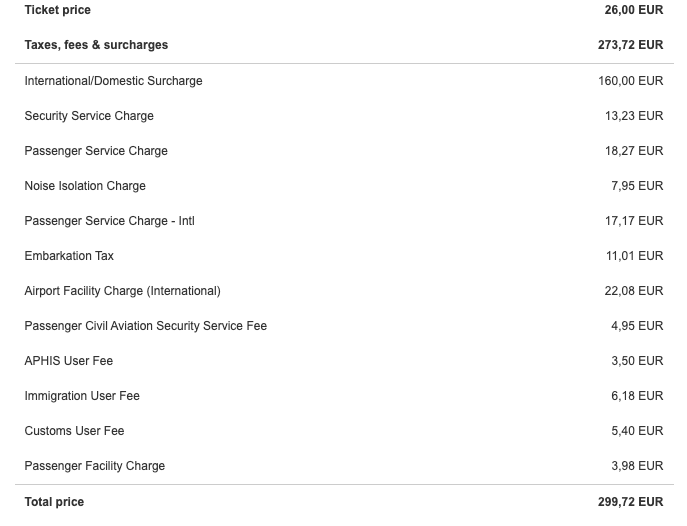Select the 299,72 EUR total price
The image size is (687, 526).
[x=630, y=502]
